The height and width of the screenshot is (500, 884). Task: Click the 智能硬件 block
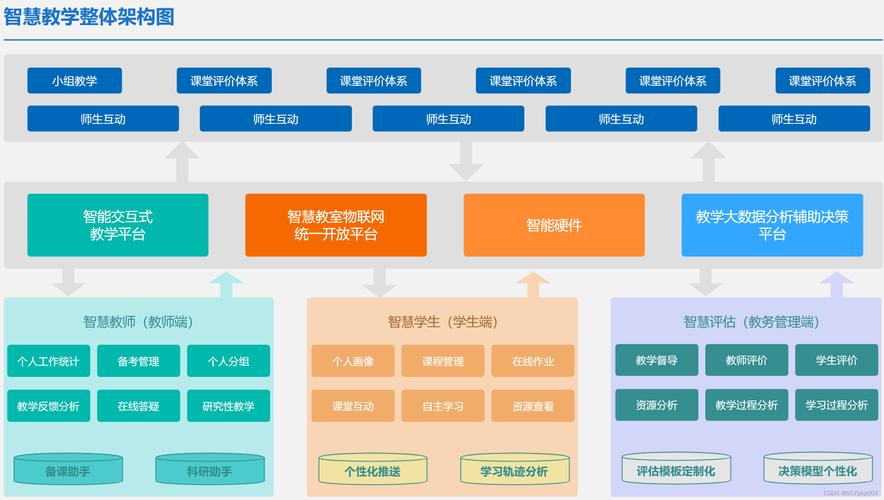(x=554, y=225)
